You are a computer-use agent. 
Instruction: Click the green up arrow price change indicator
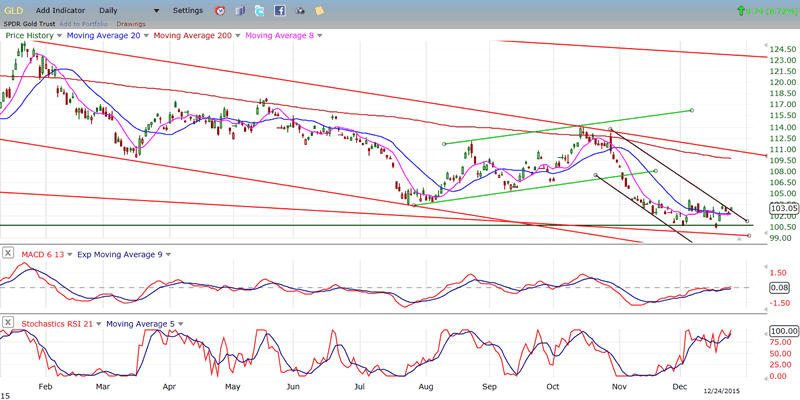point(741,10)
